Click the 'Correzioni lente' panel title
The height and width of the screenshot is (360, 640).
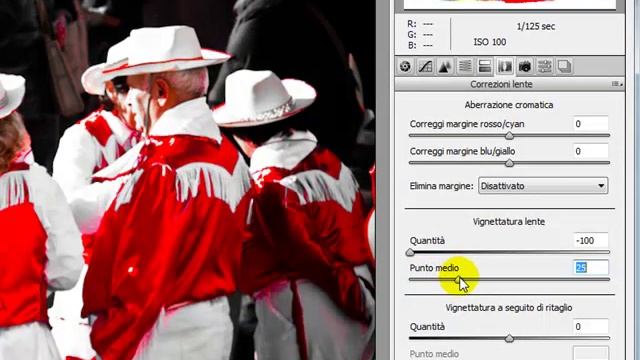click(x=501, y=84)
